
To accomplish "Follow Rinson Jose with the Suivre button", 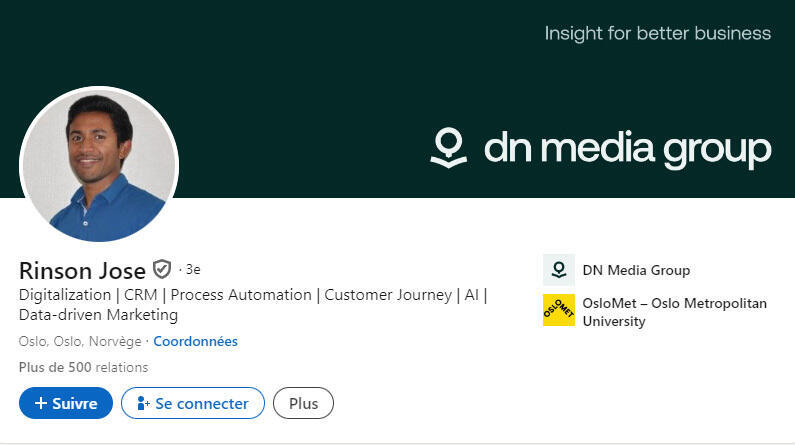I will [x=66, y=403].
